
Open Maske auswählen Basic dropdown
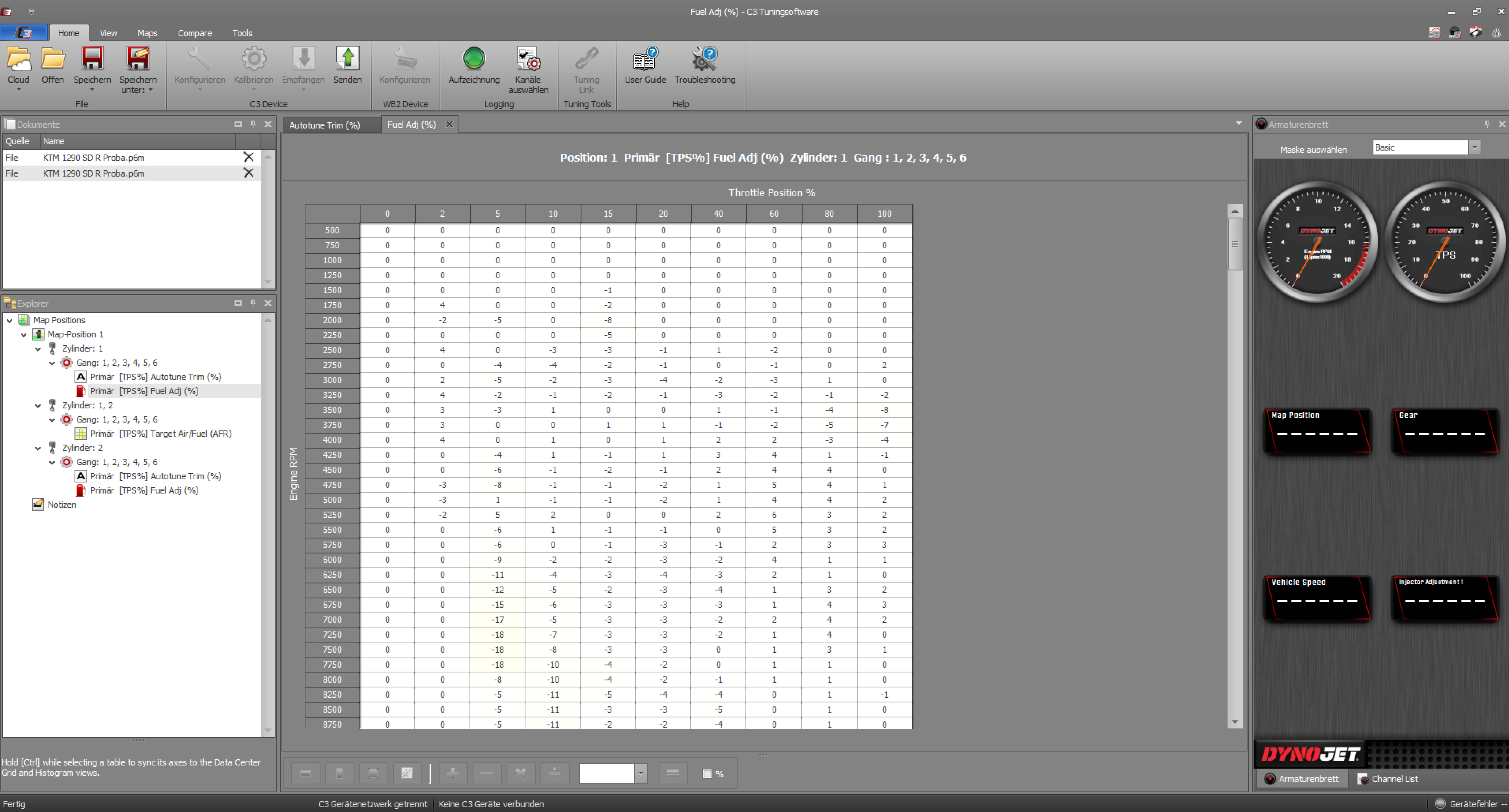click(1474, 148)
